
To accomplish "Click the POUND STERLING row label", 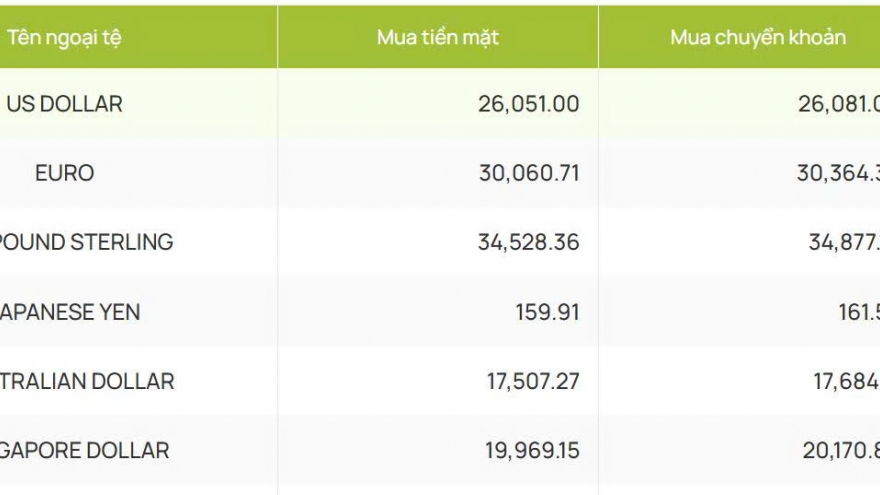I will click(x=87, y=242).
